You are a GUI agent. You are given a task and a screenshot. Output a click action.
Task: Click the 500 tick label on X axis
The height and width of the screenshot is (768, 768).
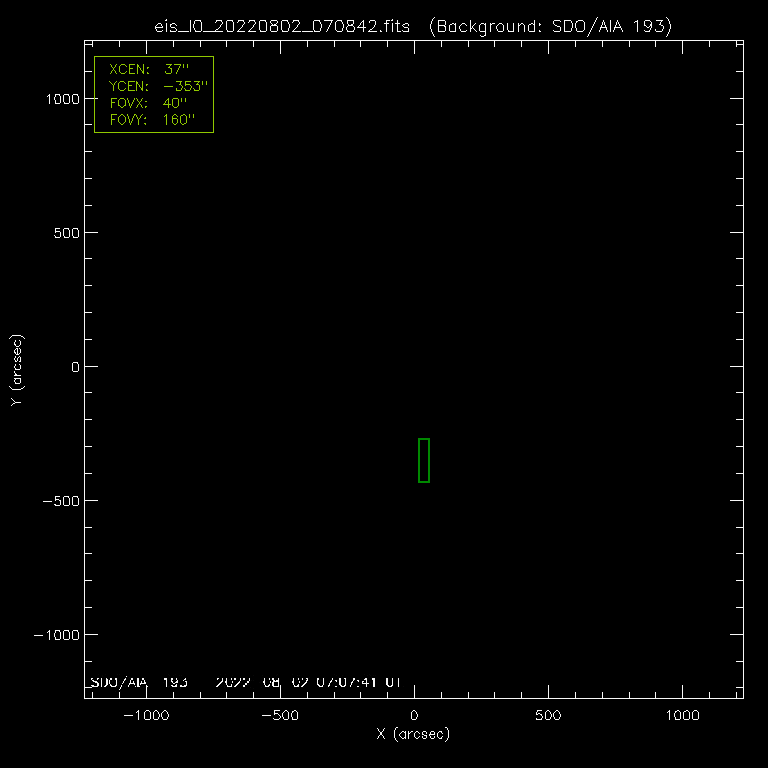point(548,716)
